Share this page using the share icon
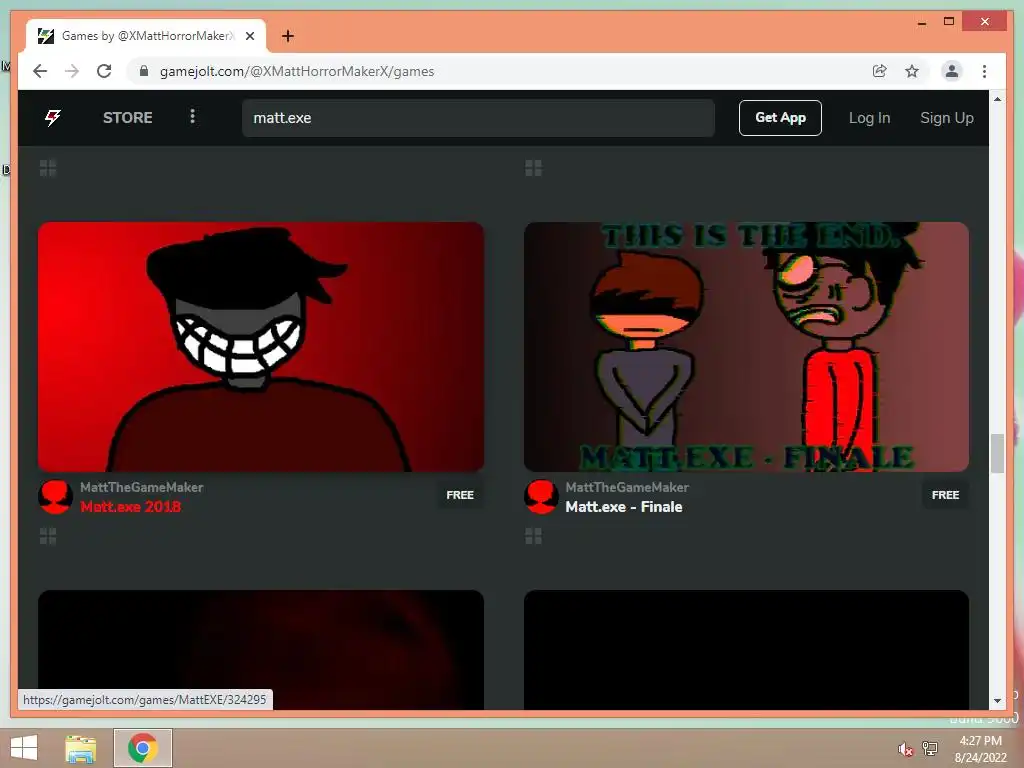This screenshot has height=768, width=1024. coord(880,71)
